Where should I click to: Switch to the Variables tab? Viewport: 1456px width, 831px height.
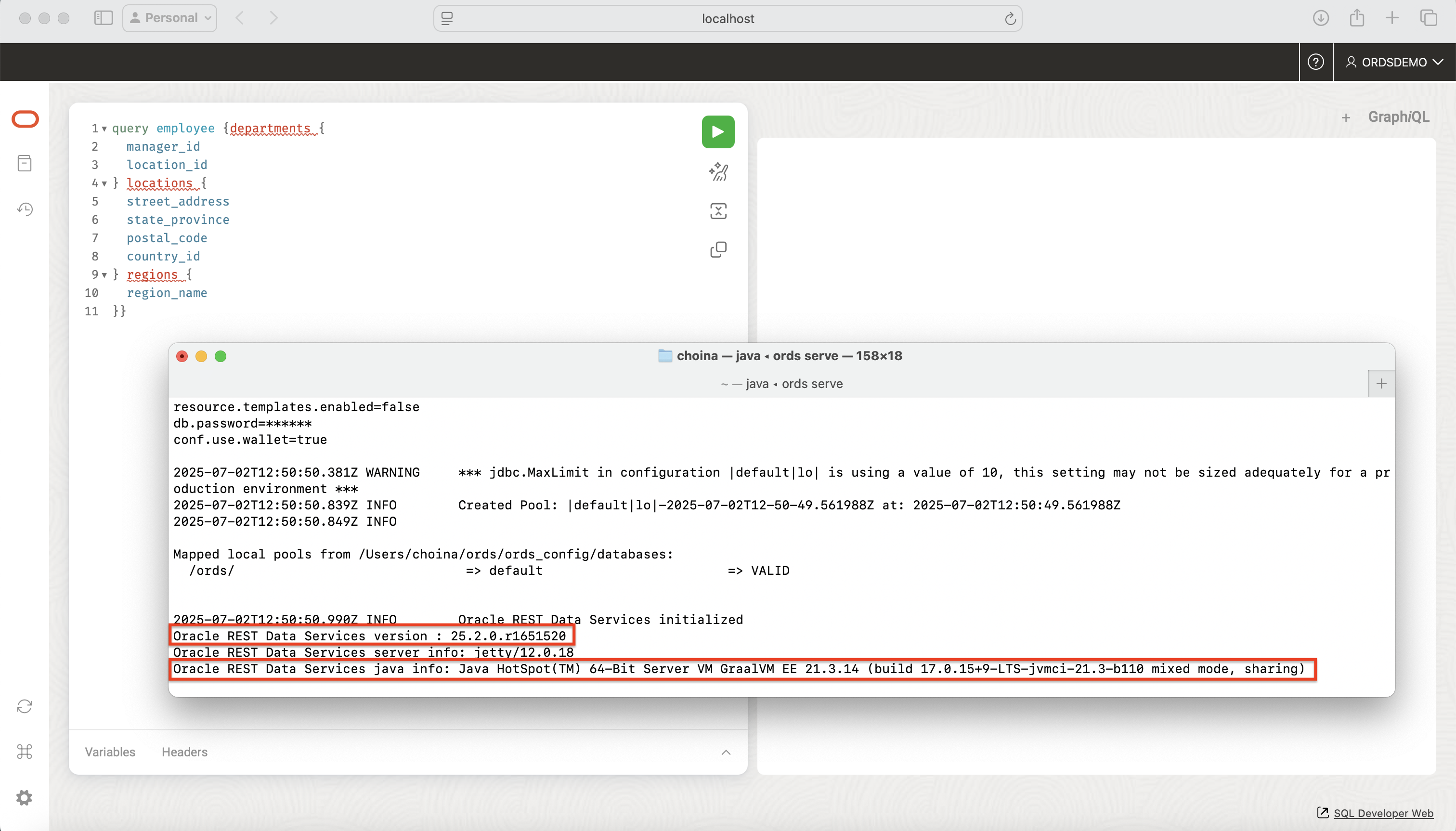110,752
